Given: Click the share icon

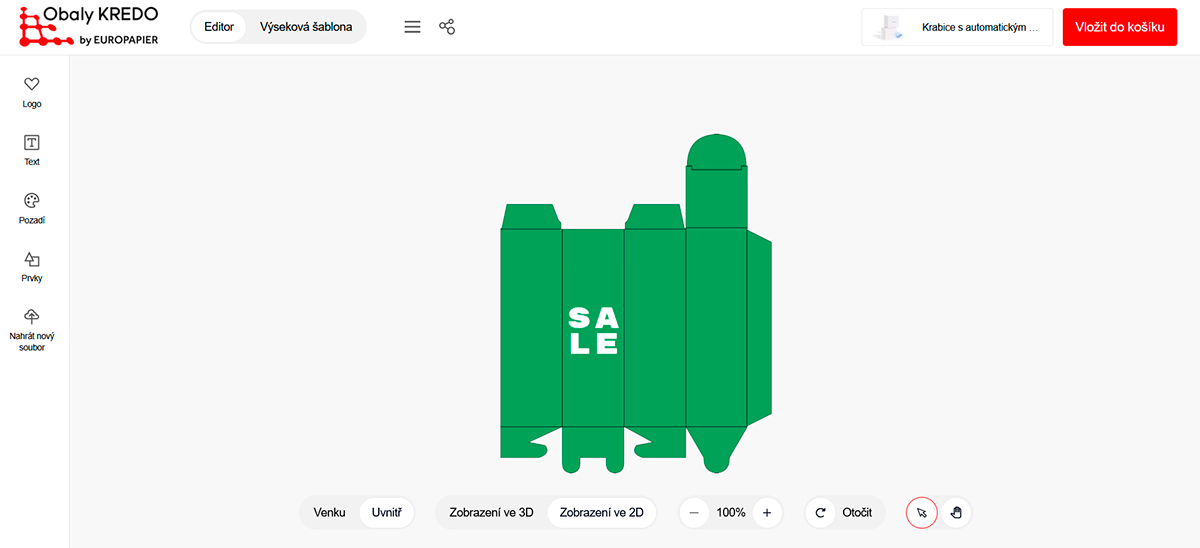Looking at the screenshot, I should pyautogui.click(x=447, y=27).
